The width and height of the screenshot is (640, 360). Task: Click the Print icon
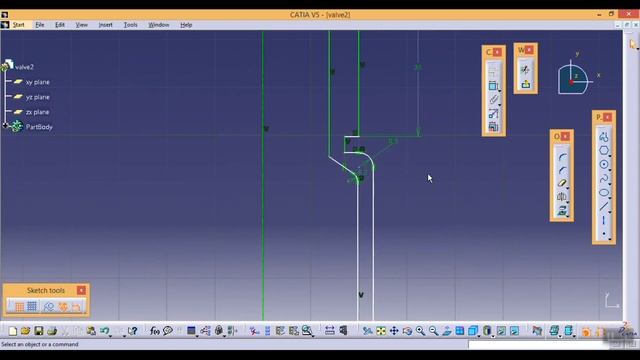pyautogui.click(x=52, y=331)
